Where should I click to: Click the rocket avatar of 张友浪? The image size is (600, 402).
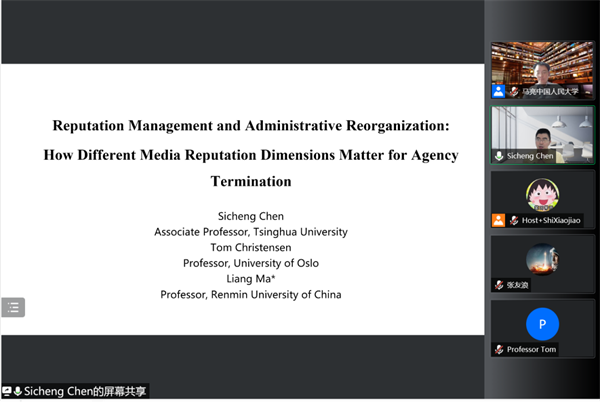pyautogui.click(x=542, y=258)
